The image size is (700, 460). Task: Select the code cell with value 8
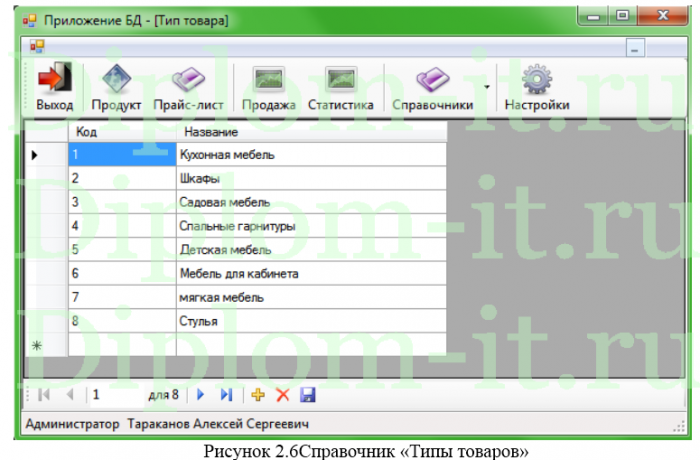tap(122, 321)
